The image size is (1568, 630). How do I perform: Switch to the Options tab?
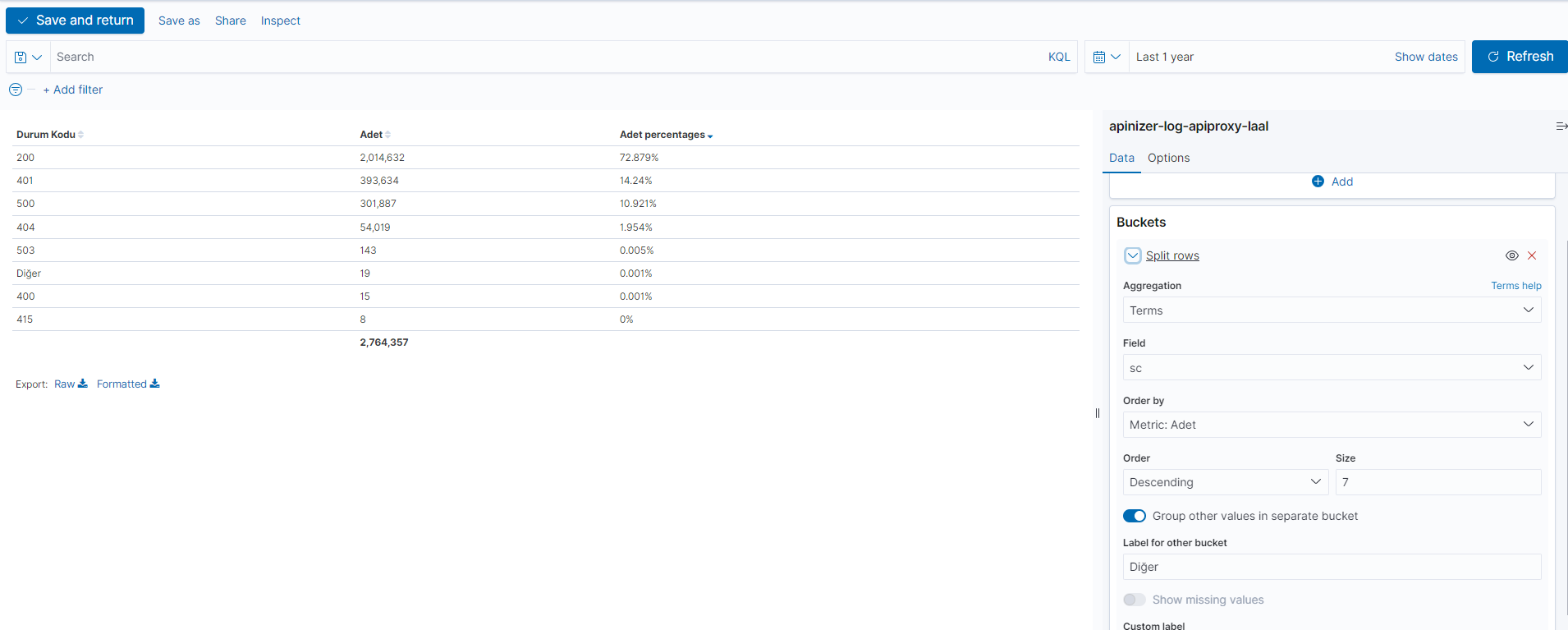[1168, 158]
